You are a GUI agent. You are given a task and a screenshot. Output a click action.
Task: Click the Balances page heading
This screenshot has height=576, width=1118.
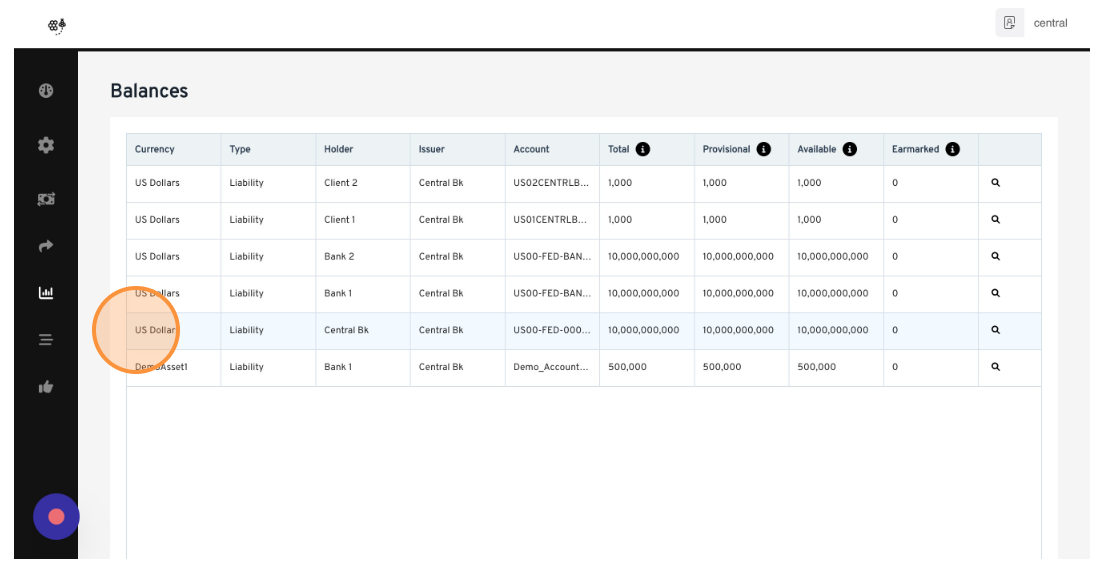(149, 91)
